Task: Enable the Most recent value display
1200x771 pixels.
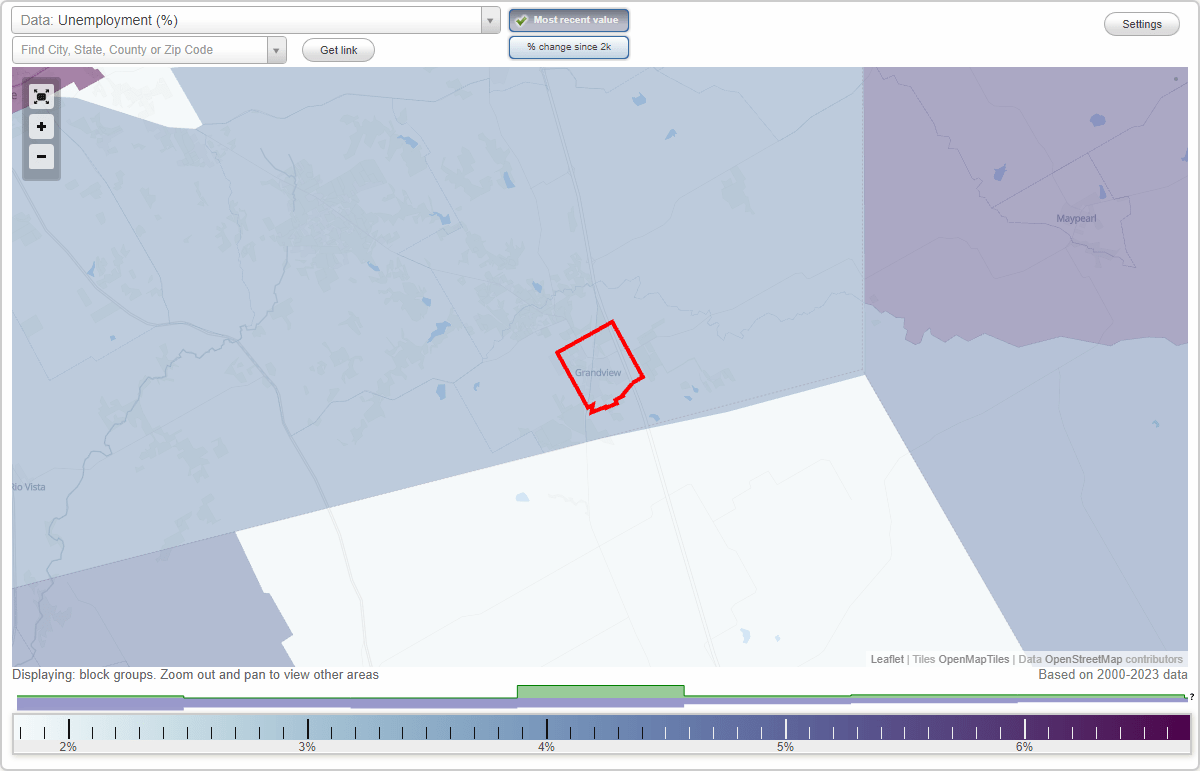Action: [x=568, y=20]
